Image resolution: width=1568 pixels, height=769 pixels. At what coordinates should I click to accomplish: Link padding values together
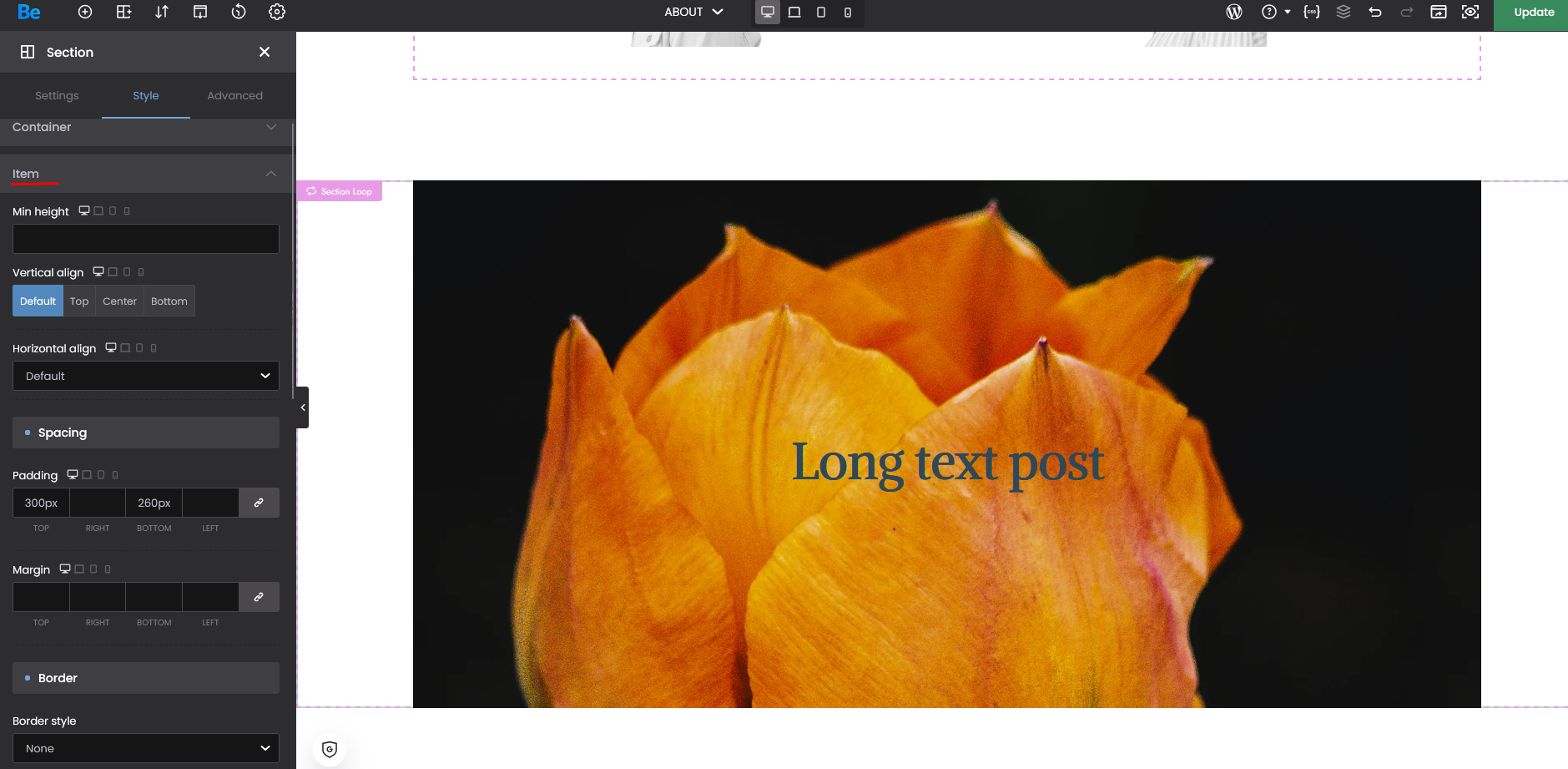pos(259,503)
